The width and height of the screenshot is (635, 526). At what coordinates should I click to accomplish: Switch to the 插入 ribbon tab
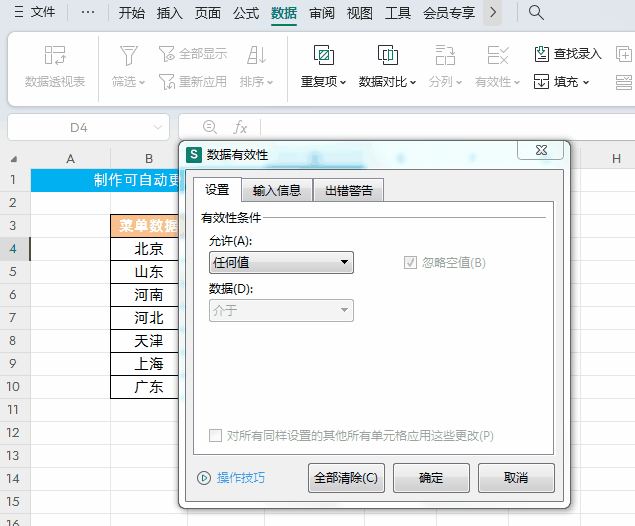(170, 13)
